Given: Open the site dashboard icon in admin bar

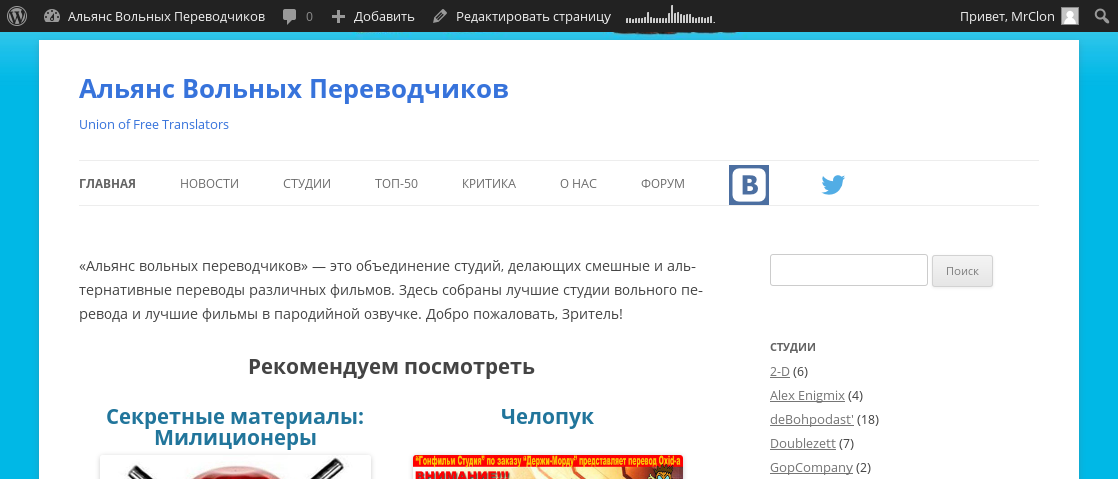Looking at the screenshot, I should coord(52,16).
